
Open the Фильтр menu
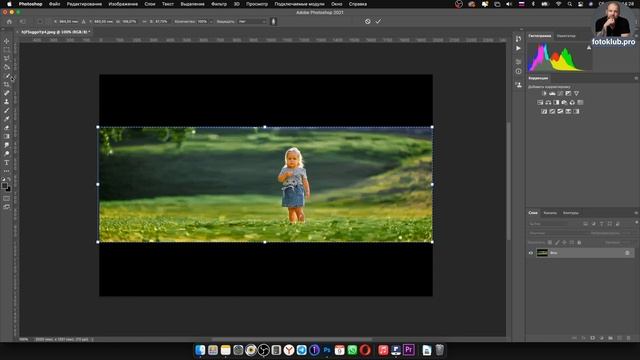tap(219, 4)
